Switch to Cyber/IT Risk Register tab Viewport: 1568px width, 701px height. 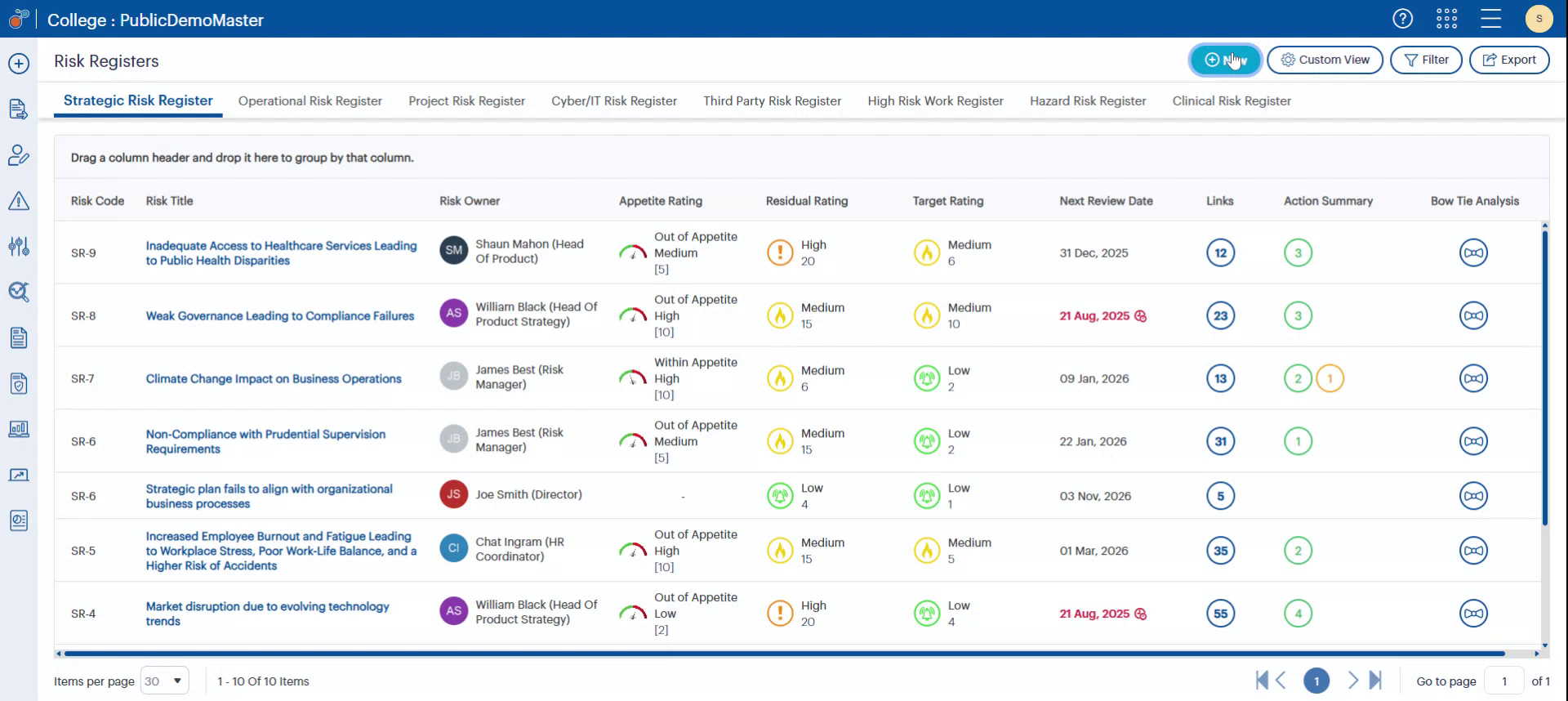coord(613,101)
